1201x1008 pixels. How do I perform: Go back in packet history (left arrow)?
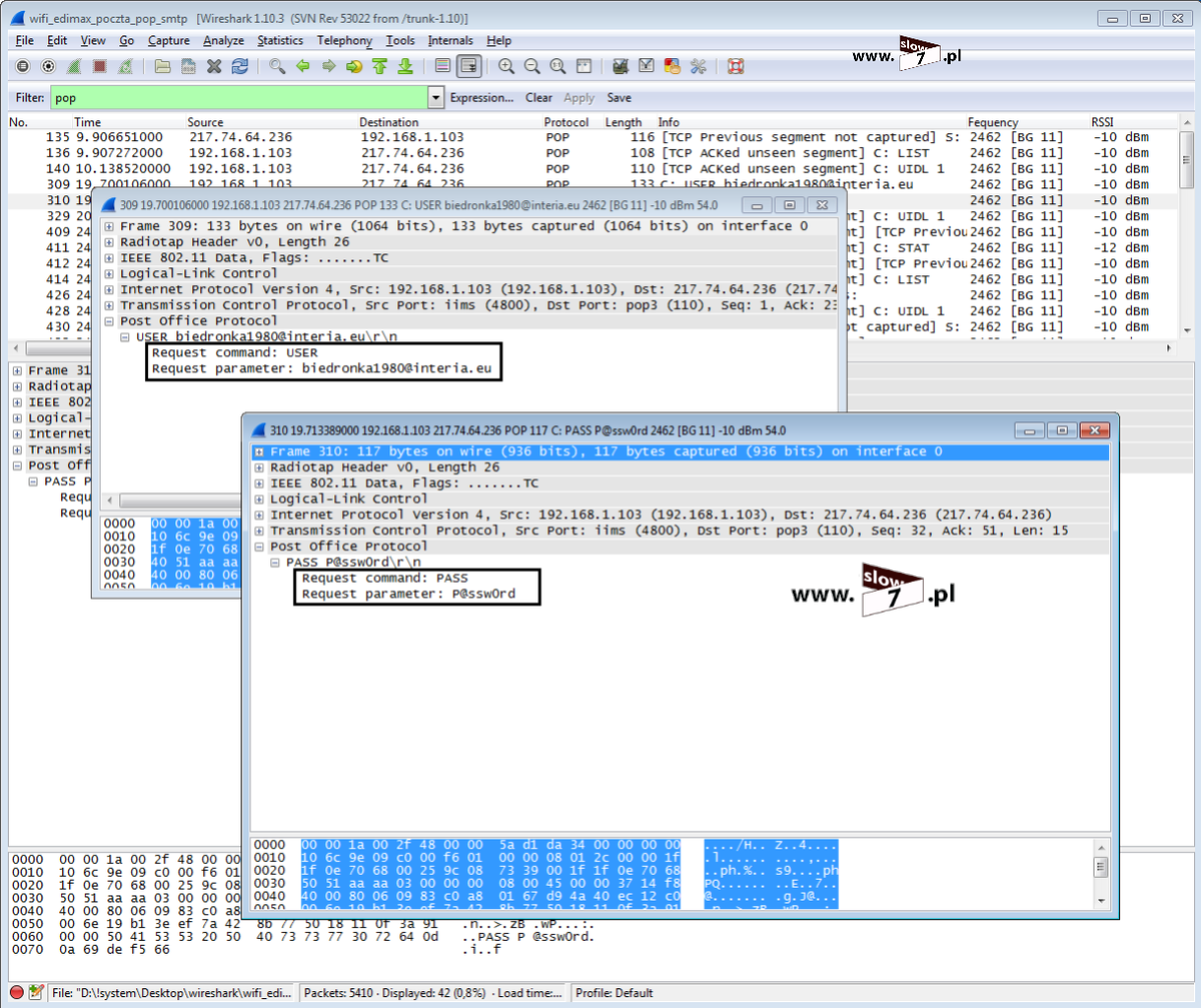pos(303,66)
